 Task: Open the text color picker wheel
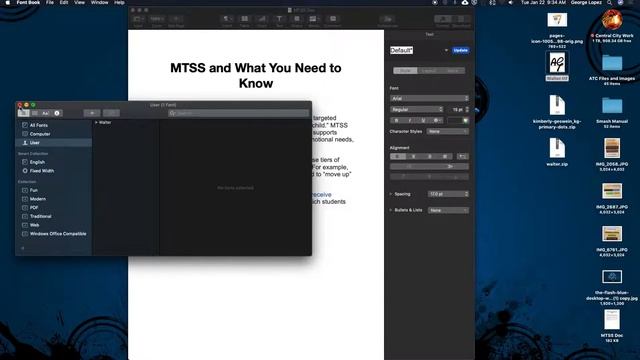(x=465, y=120)
